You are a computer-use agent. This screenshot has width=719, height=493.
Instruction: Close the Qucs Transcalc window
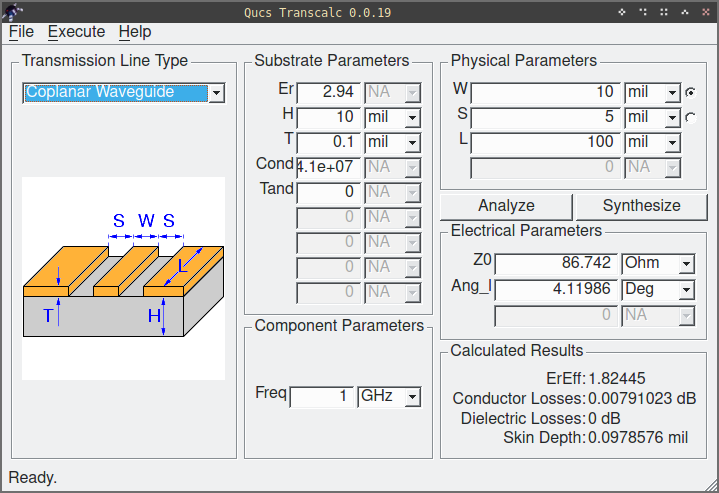pos(706,12)
